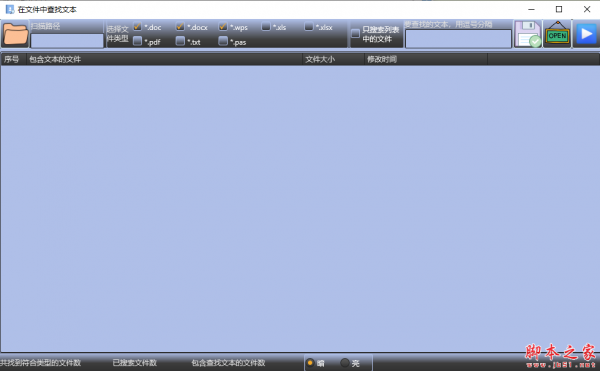Maximize the 在文件中查找文本 window

click(x=559, y=9)
